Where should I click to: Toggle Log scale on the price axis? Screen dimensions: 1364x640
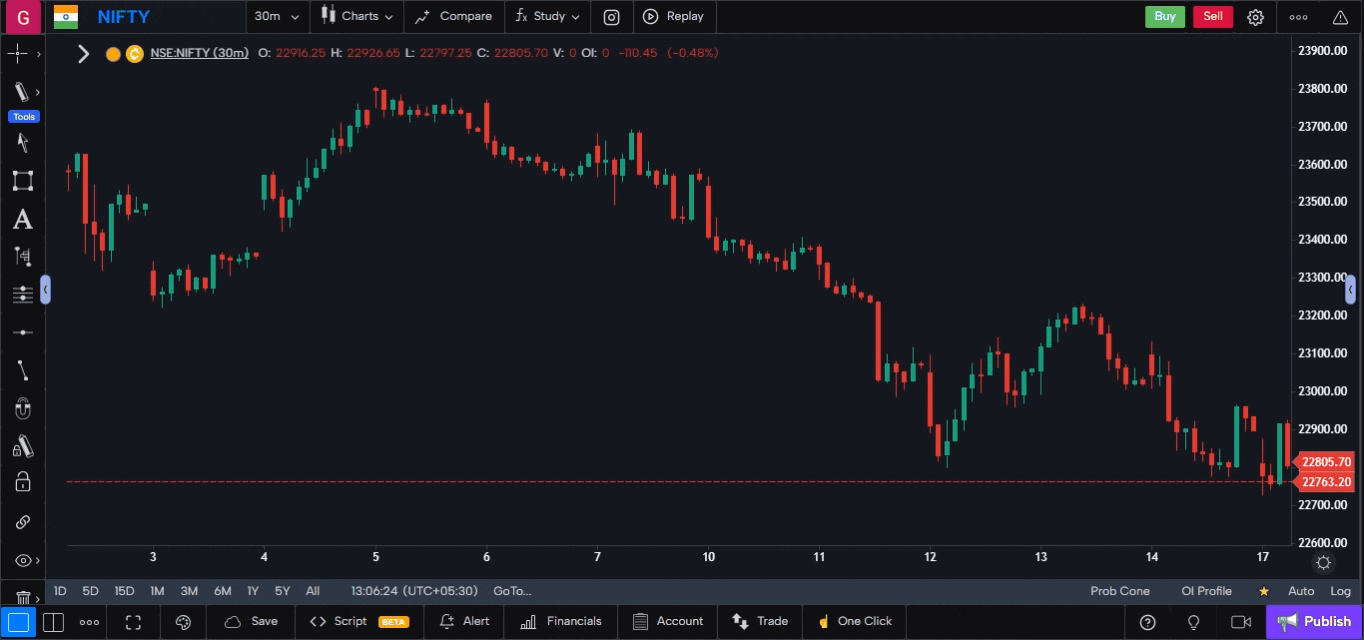point(1340,591)
